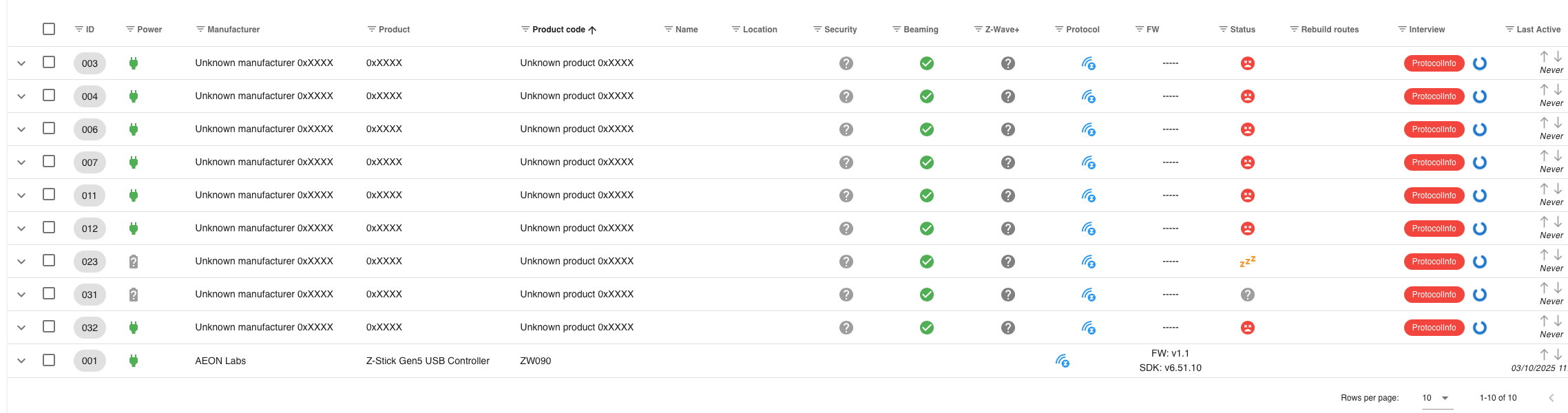This screenshot has height=413, width=1568.
Task: Click the ProtocolInfo badge for node 007
Action: [1434, 162]
